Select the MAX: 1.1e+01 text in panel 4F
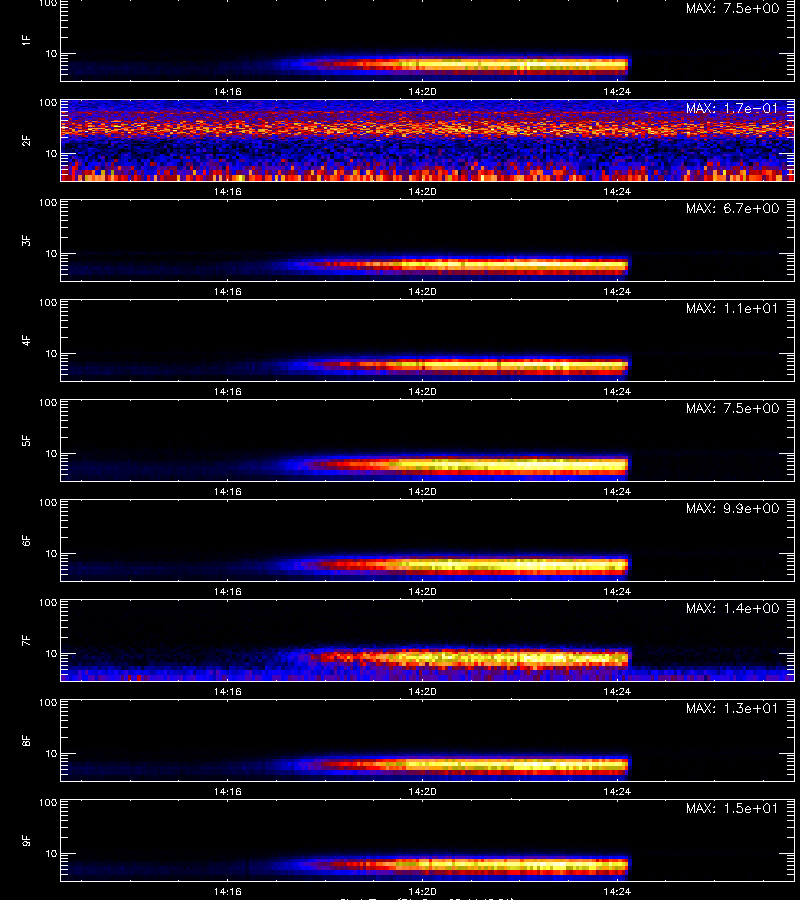Viewport: 800px width, 900px height. 733,308
